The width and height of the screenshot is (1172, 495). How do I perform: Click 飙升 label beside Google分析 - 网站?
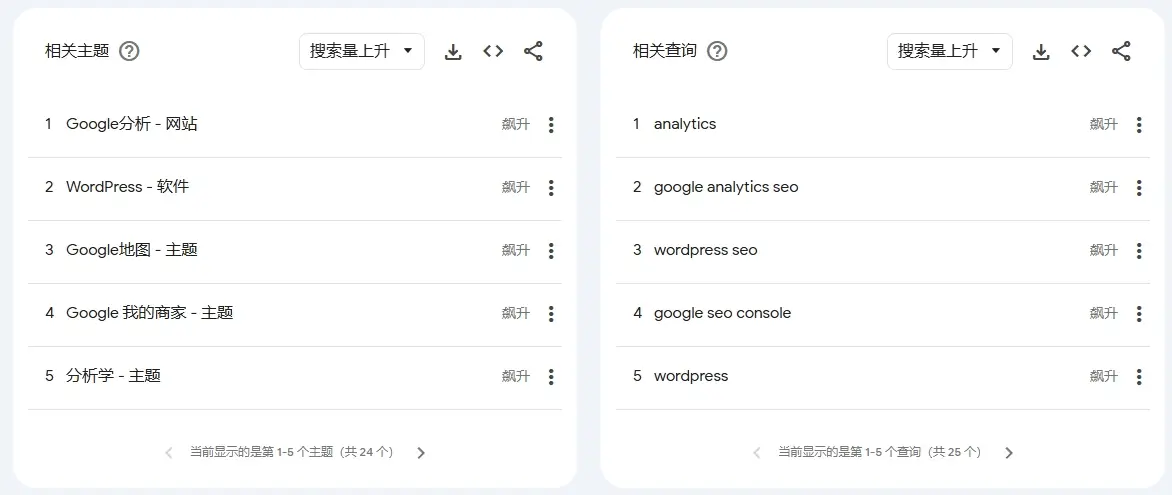pos(516,125)
